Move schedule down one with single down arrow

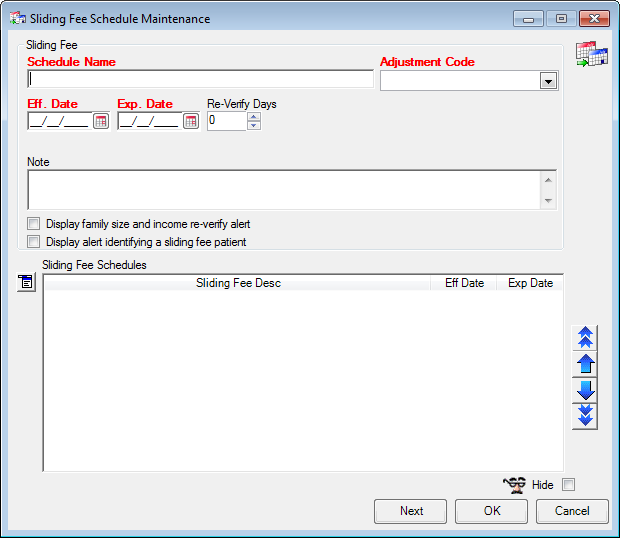(x=585, y=390)
